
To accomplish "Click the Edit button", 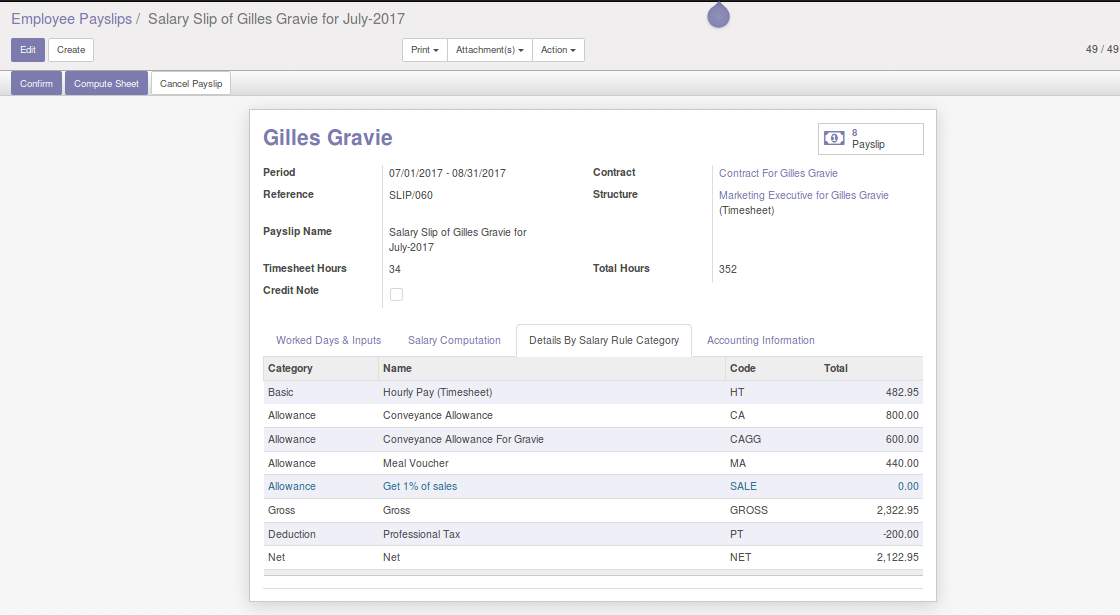I will tap(28, 50).
